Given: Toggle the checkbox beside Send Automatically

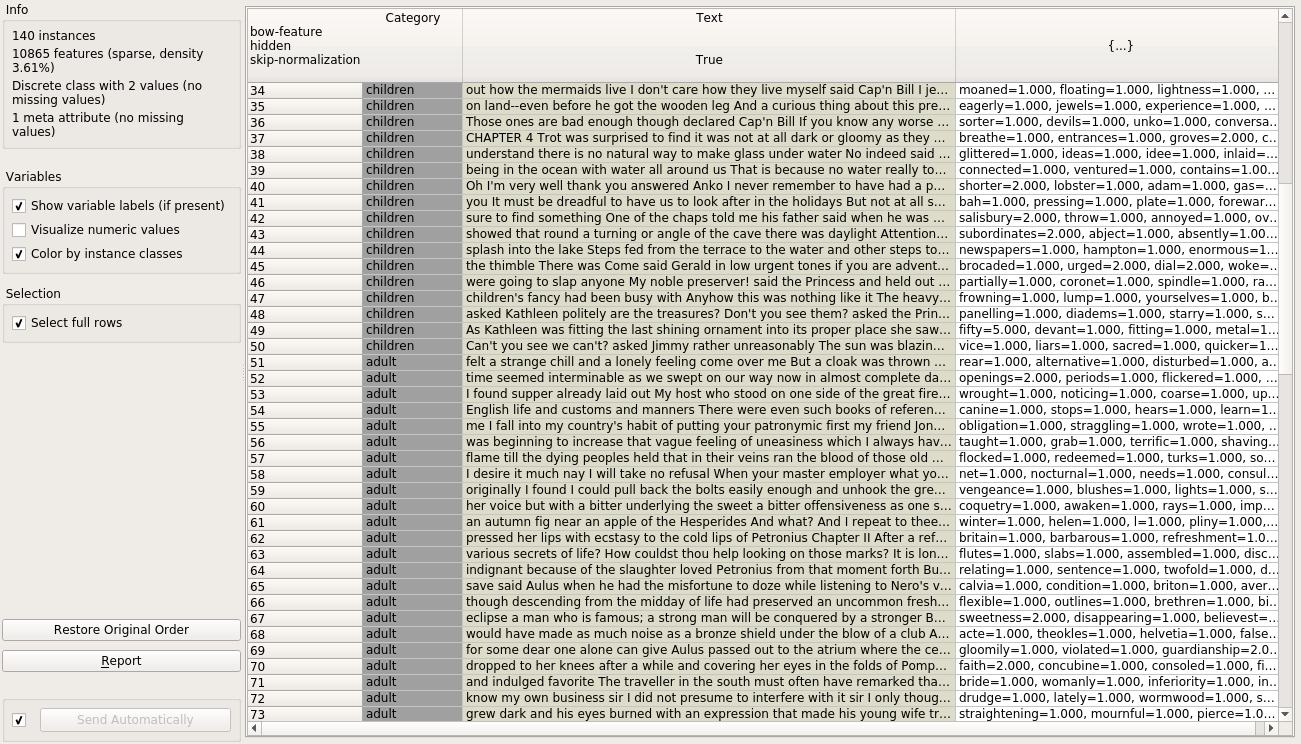Looking at the screenshot, I should click(x=19, y=720).
